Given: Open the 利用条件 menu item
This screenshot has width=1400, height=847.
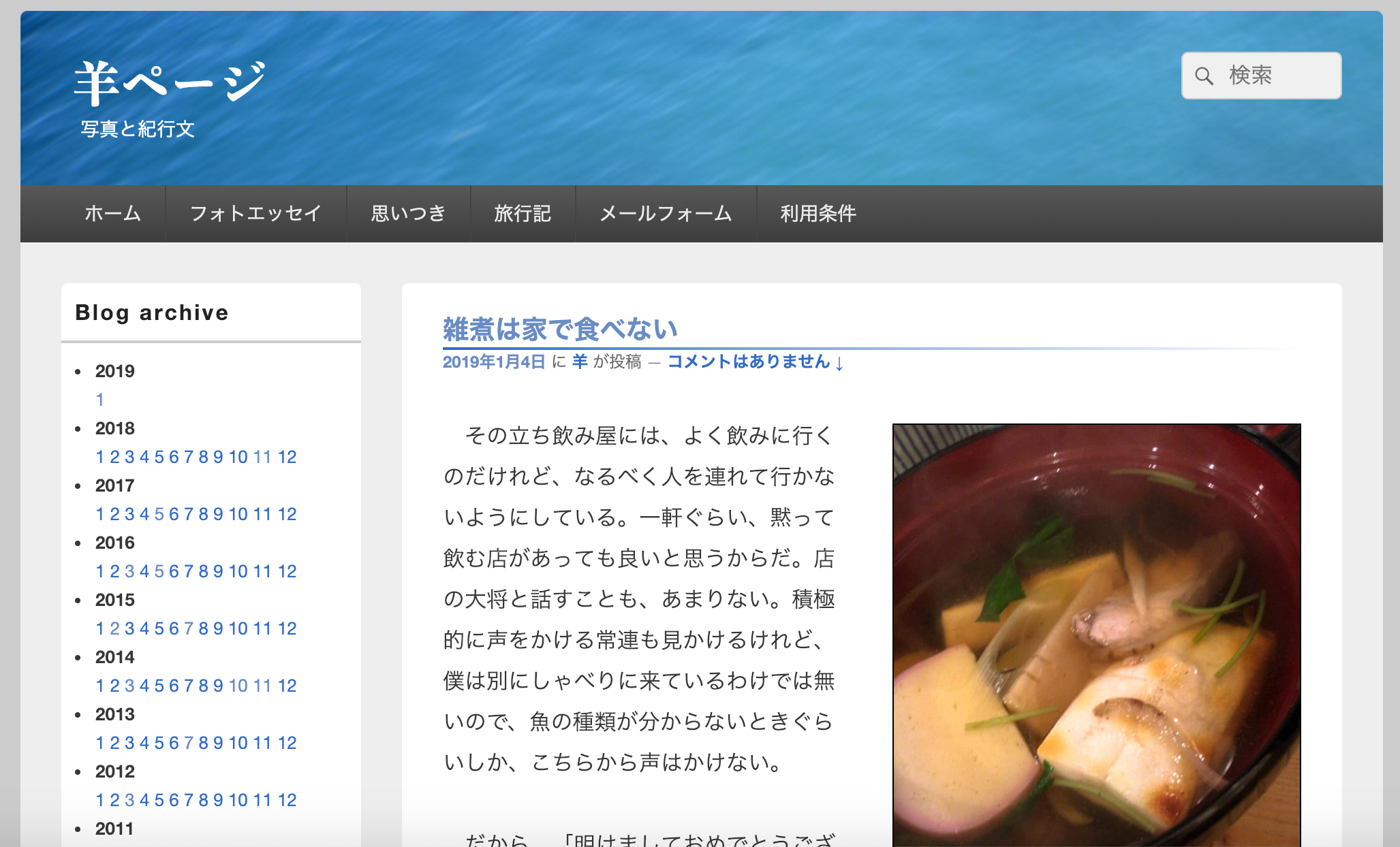Looking at the screenshot, I should click(818, 214).
